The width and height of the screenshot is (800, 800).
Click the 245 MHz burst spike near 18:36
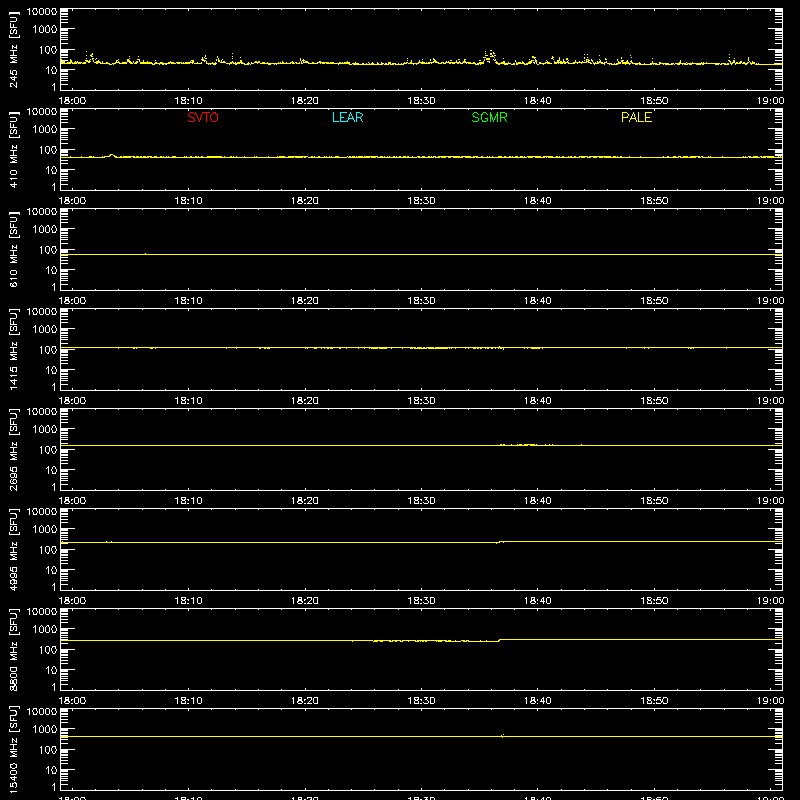coord(490,56)
